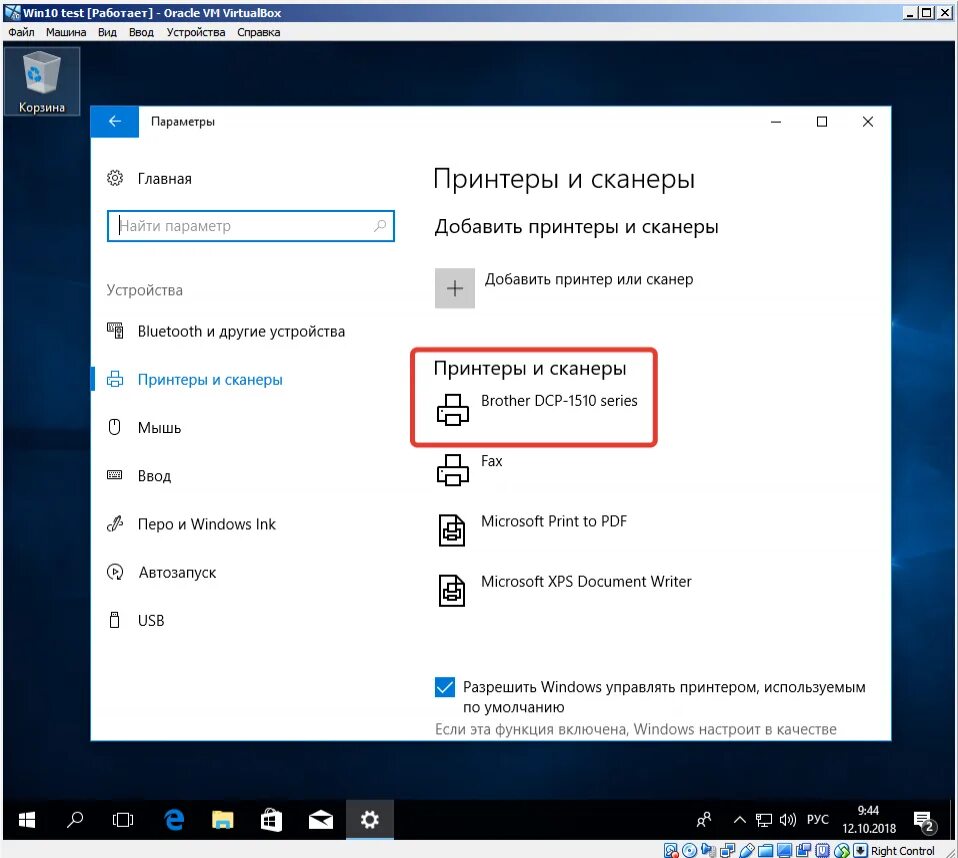Open the Вид menu
The width and height of the screenshot is (958, 858).
click(107, 32)
